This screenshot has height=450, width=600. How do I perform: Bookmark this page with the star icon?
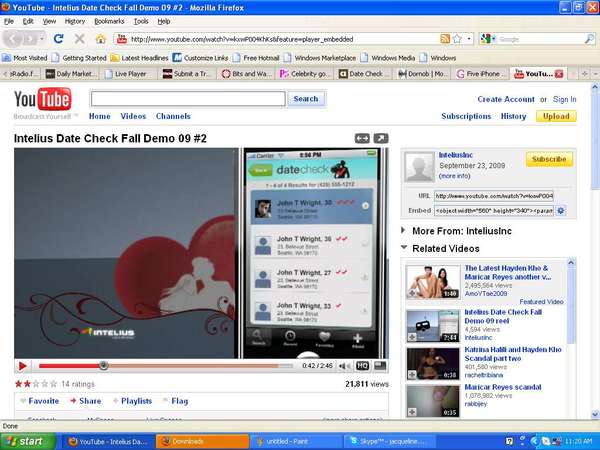click(457, 39)
